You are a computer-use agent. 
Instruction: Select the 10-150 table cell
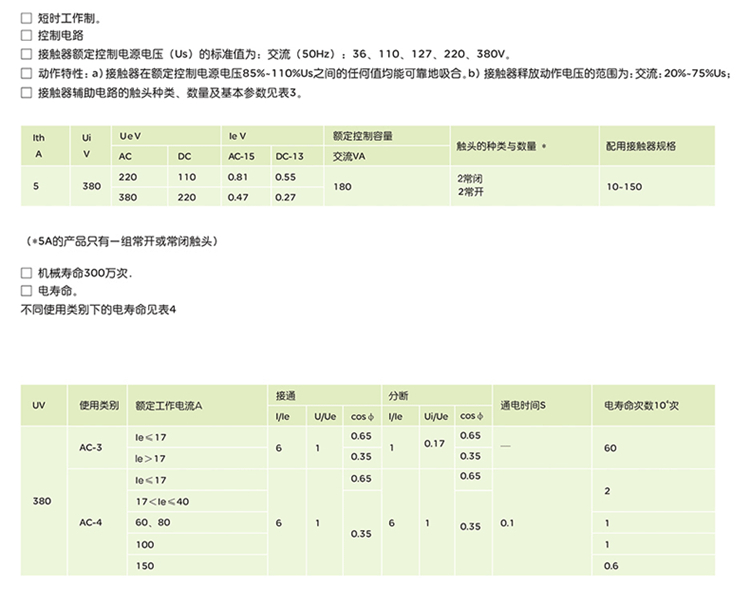624,187
